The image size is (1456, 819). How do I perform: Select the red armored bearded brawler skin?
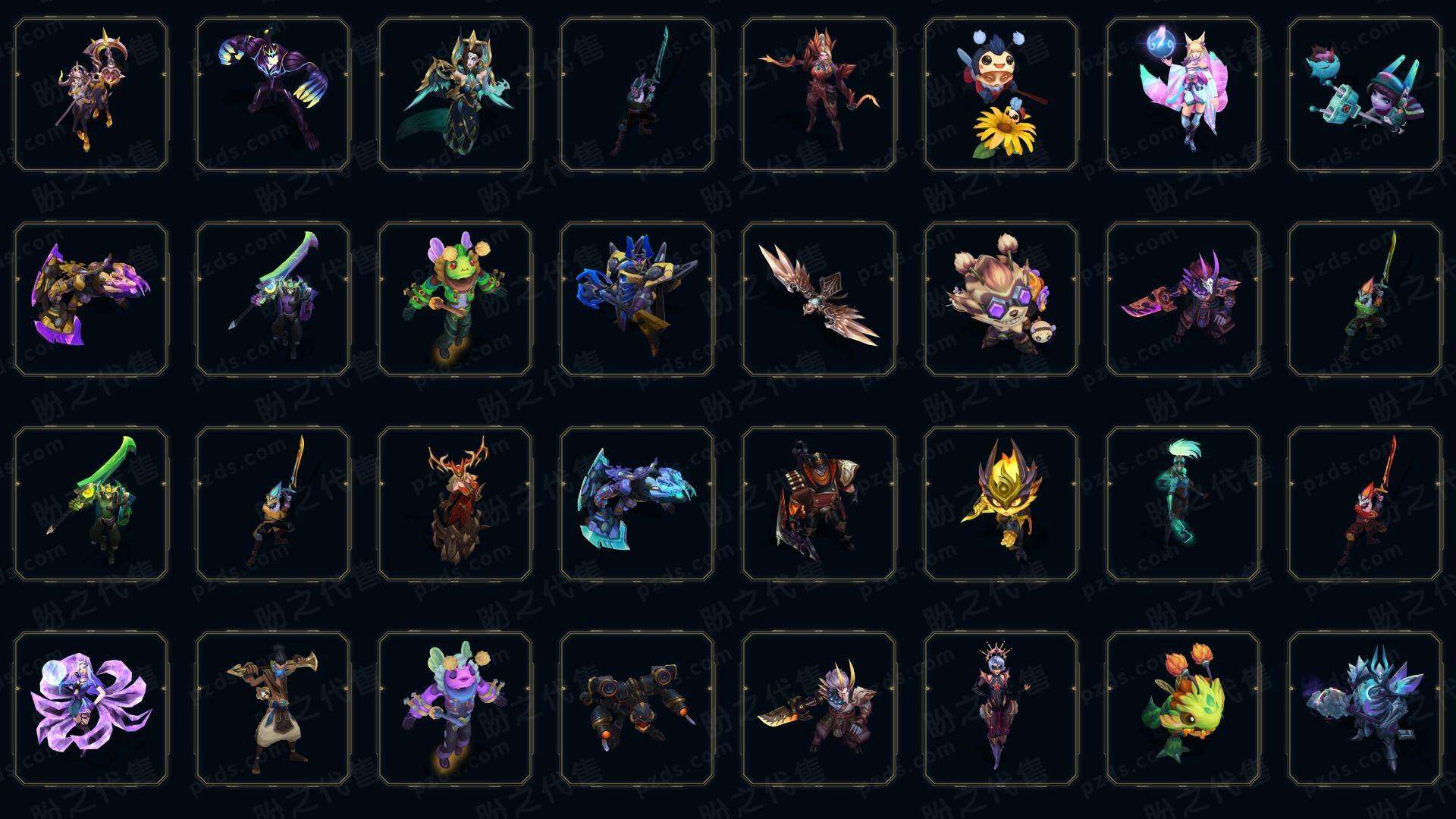tap(819, 504)
